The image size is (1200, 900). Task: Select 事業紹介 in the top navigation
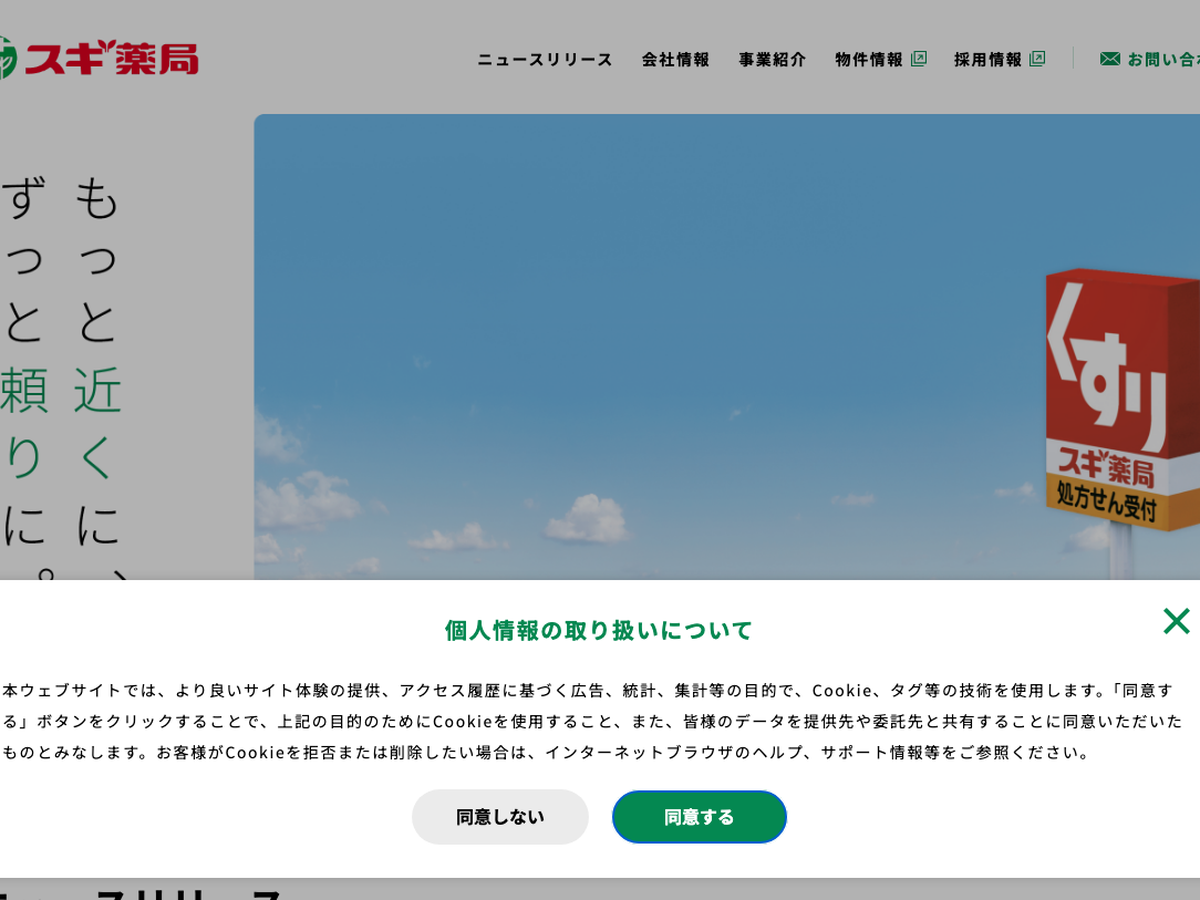tap(772, 60)
